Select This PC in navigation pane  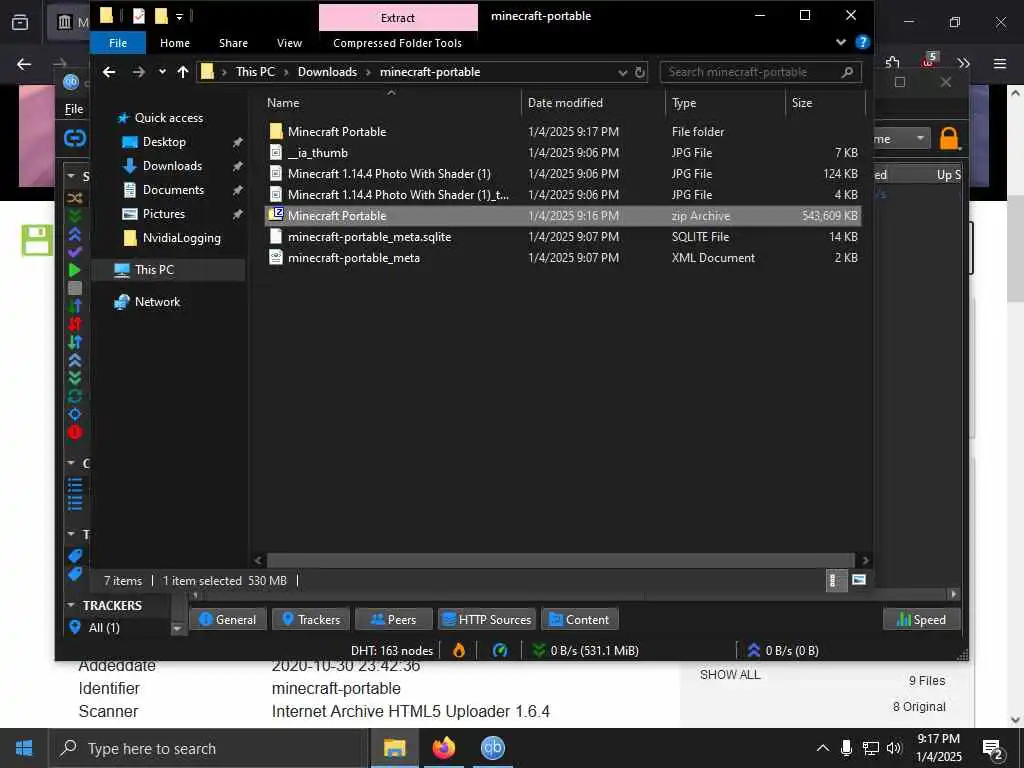(154, 270)
